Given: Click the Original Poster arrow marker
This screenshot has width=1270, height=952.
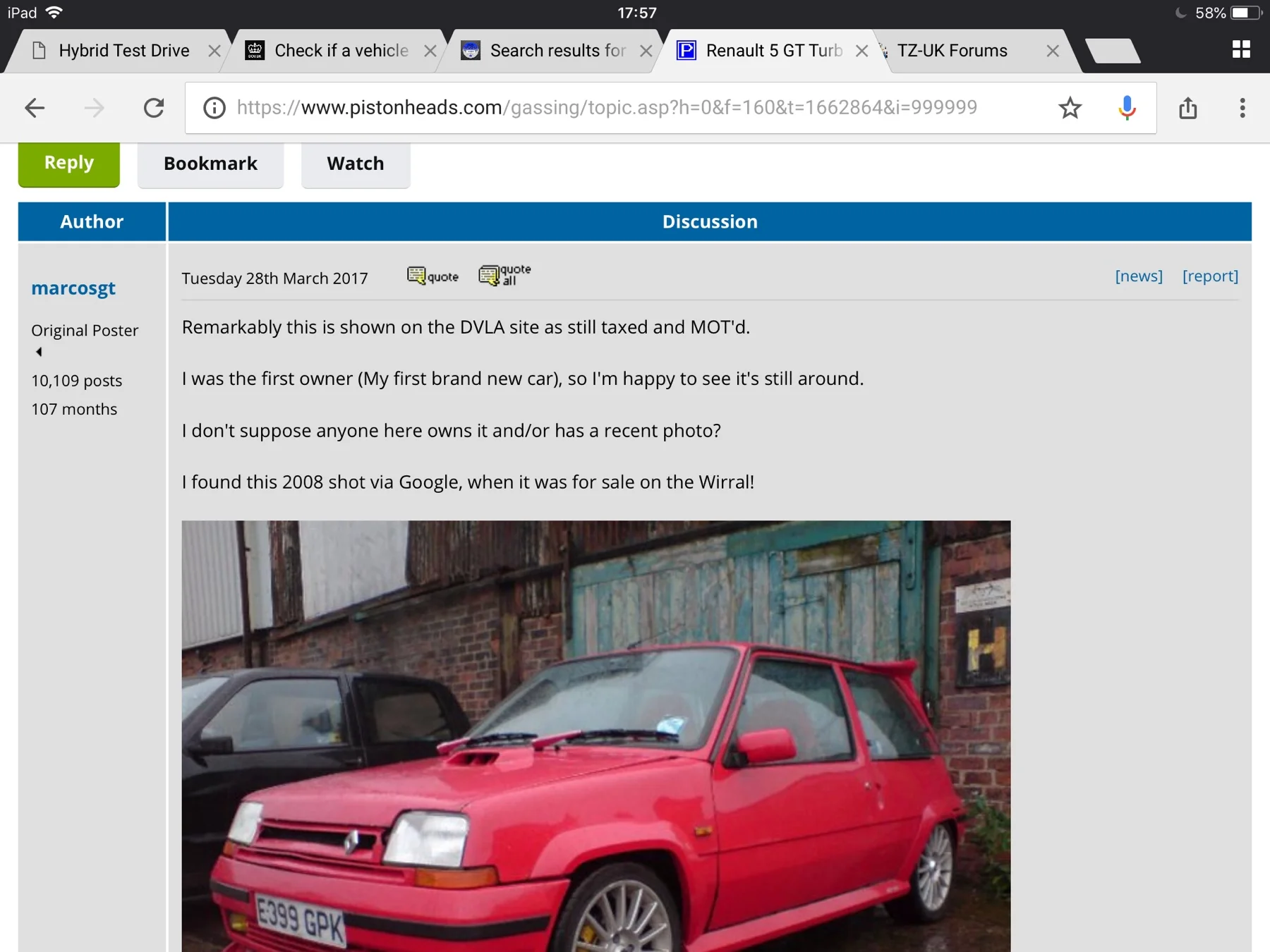Looking at the screenshot, I should pos(39,352).
